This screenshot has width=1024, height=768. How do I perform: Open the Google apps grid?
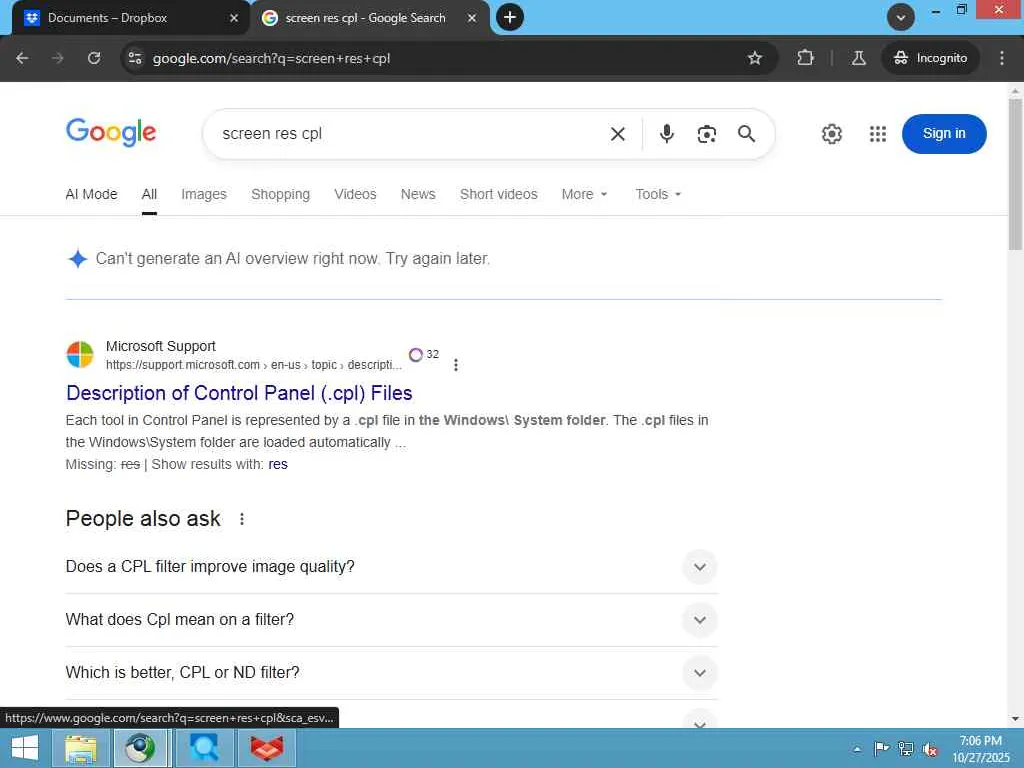click(878, 134)
